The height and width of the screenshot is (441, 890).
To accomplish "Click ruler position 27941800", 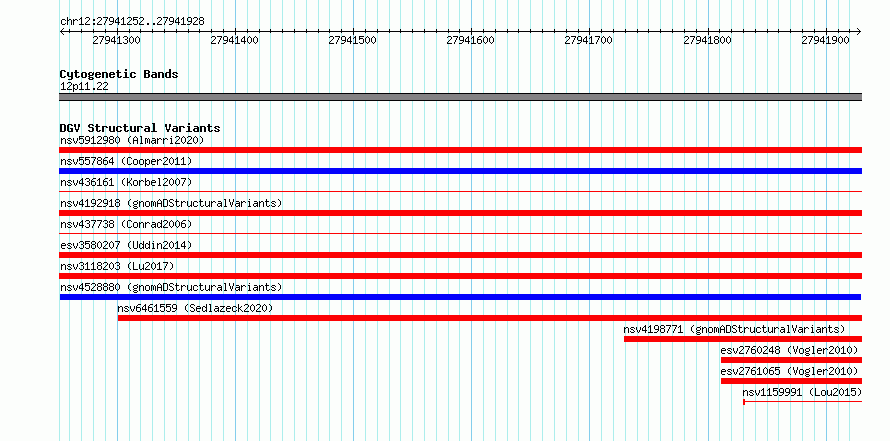I will [x=707, y=40].
